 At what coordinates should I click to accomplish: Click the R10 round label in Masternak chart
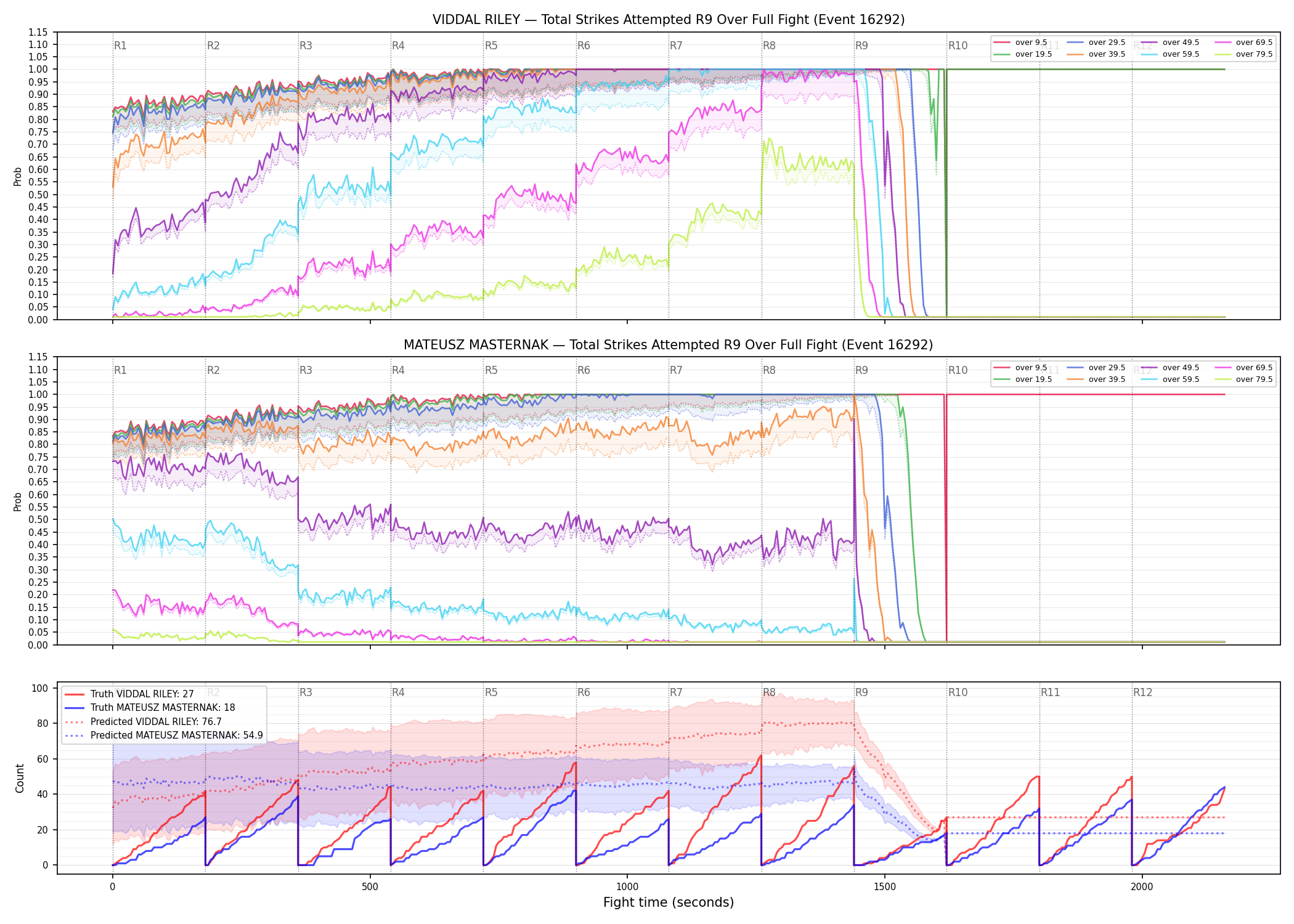958,370
